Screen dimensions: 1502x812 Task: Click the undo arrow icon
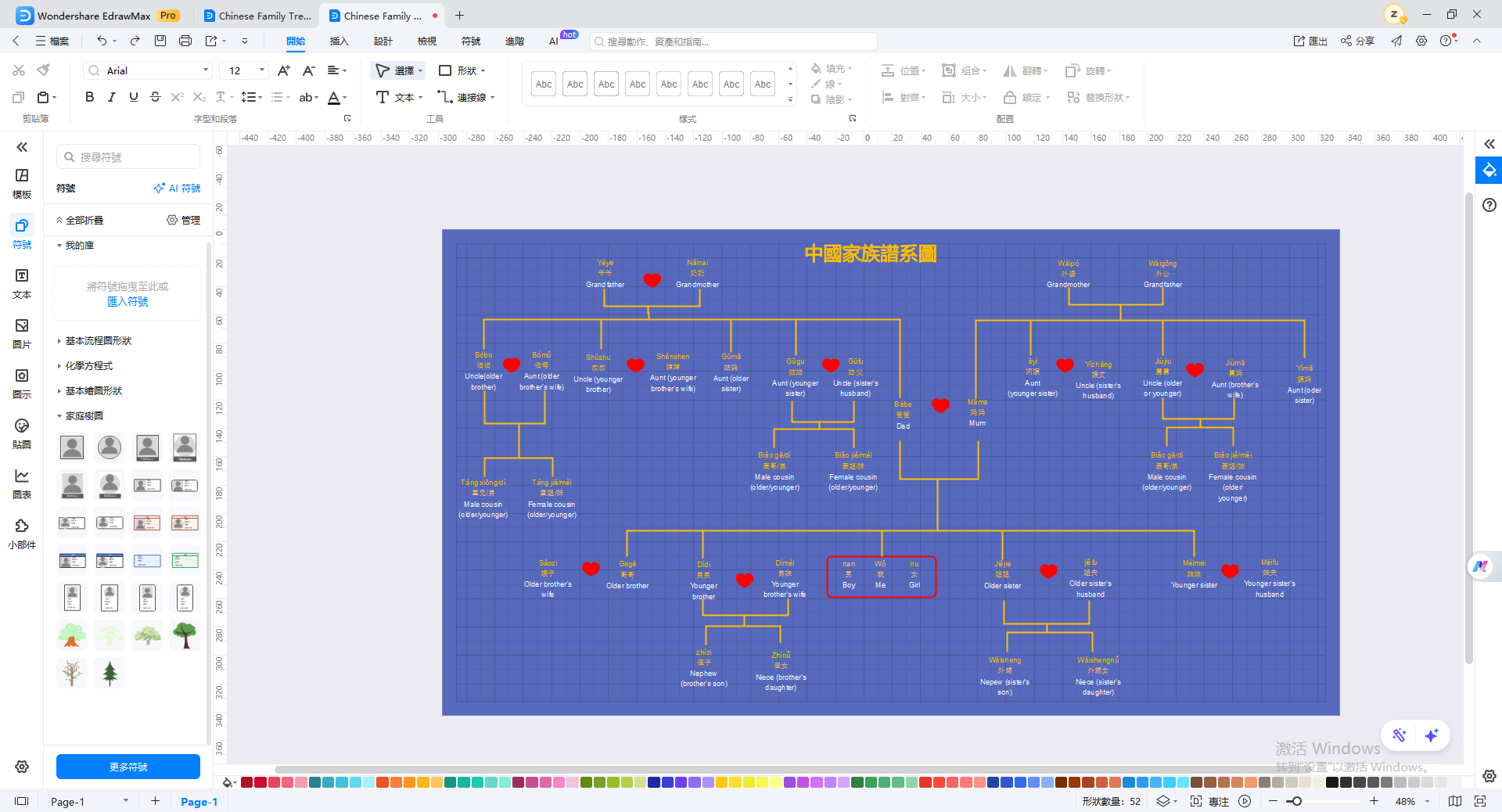tap(102, 41)
